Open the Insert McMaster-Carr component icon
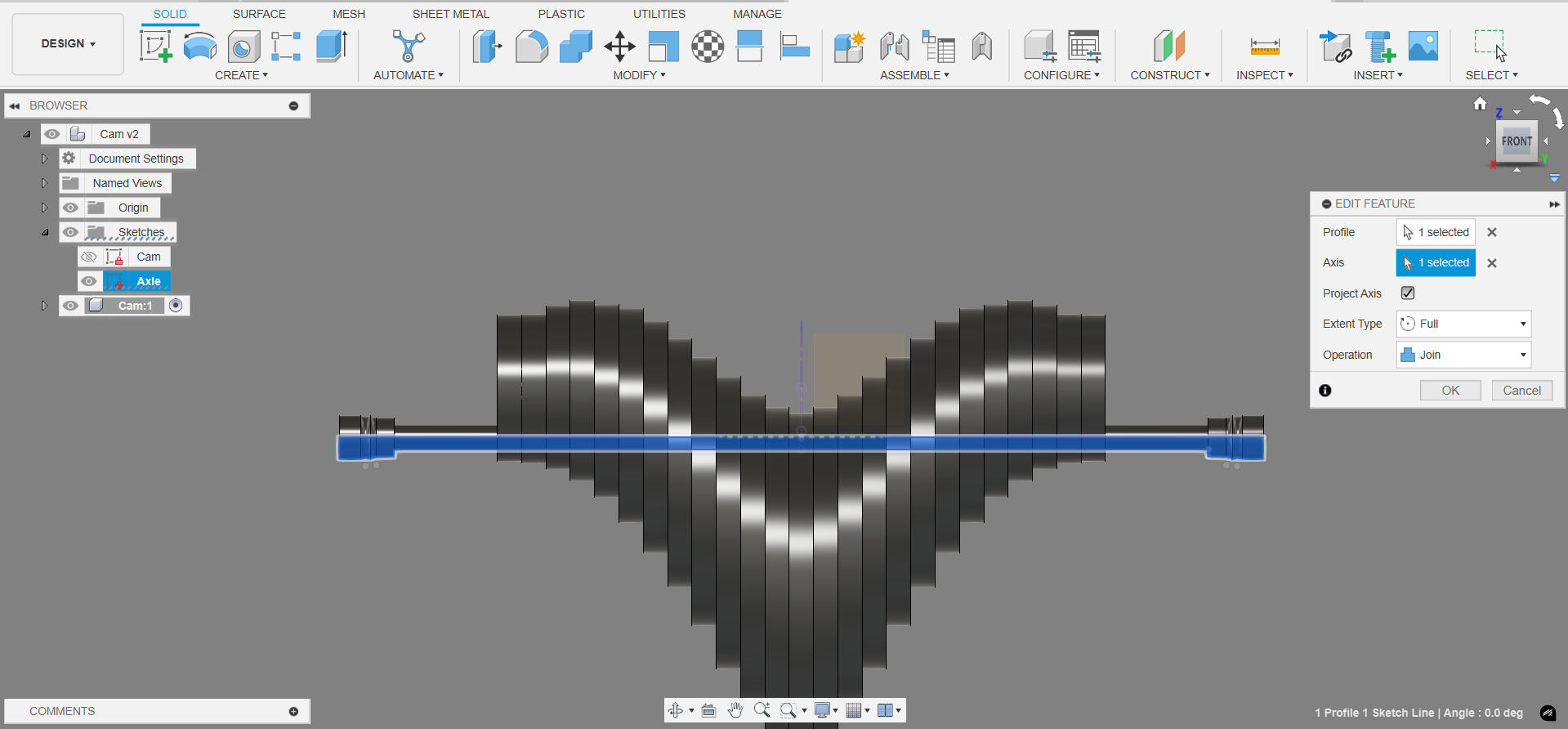 pos(1380,47)
